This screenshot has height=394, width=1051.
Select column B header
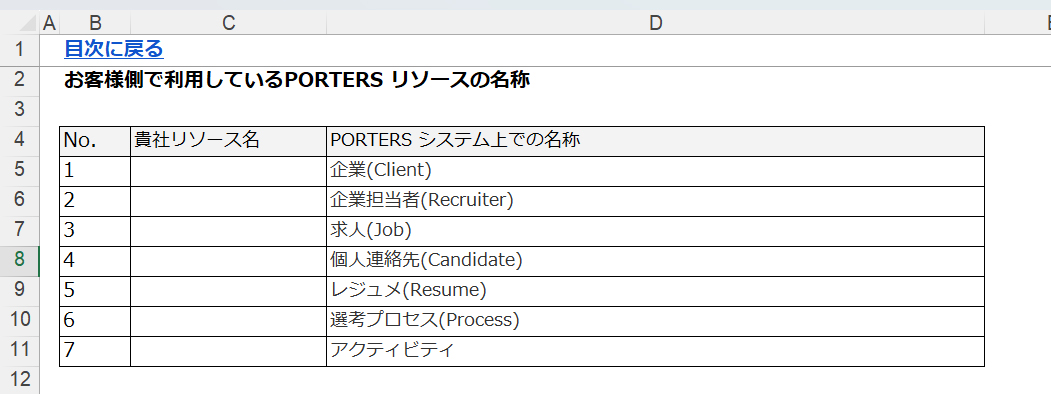(x=95, y=23)
